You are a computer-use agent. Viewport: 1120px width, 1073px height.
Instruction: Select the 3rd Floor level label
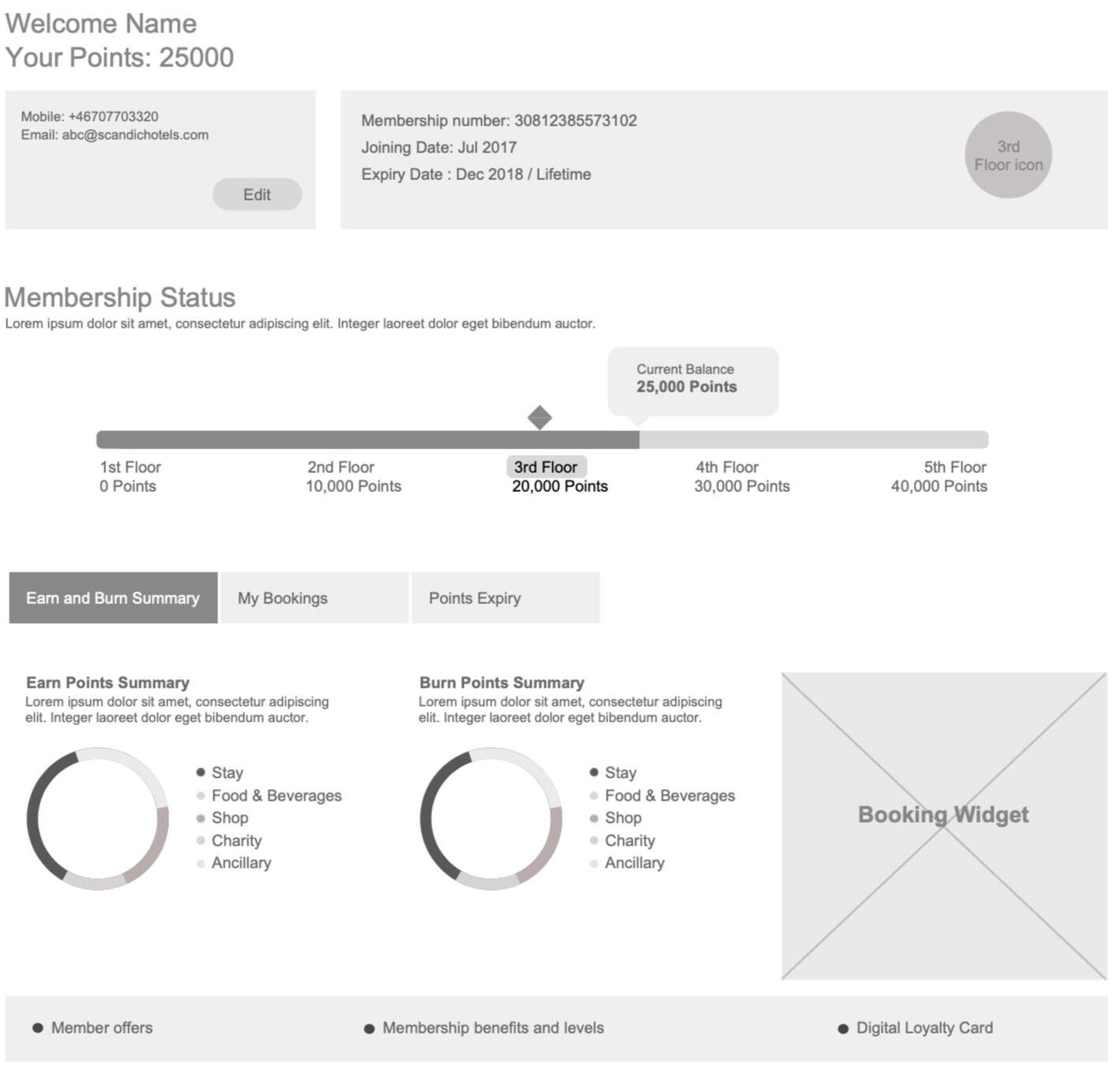(546, 467)
